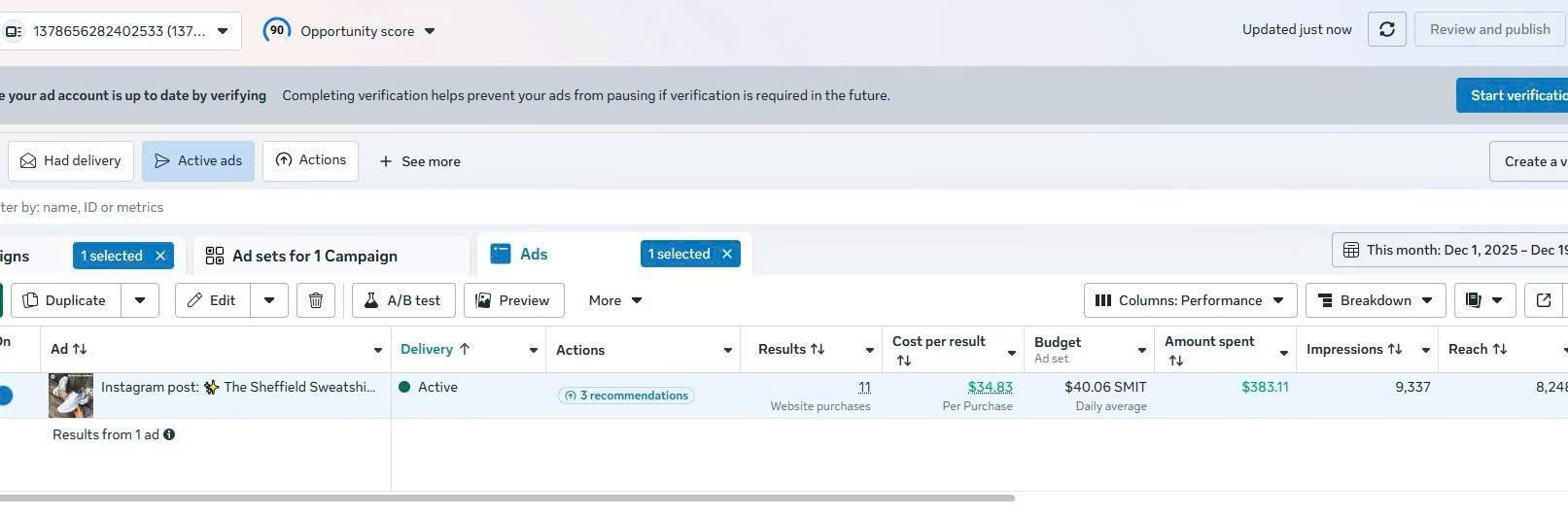Click the horizontal scrollbar below the table
Screen dimensions: 1568x518
(x=505, y=499)
